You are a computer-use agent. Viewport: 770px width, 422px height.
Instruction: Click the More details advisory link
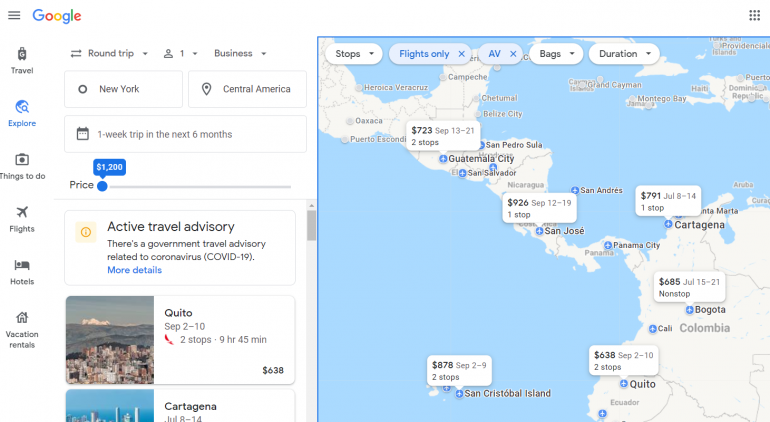click(134, 270)
